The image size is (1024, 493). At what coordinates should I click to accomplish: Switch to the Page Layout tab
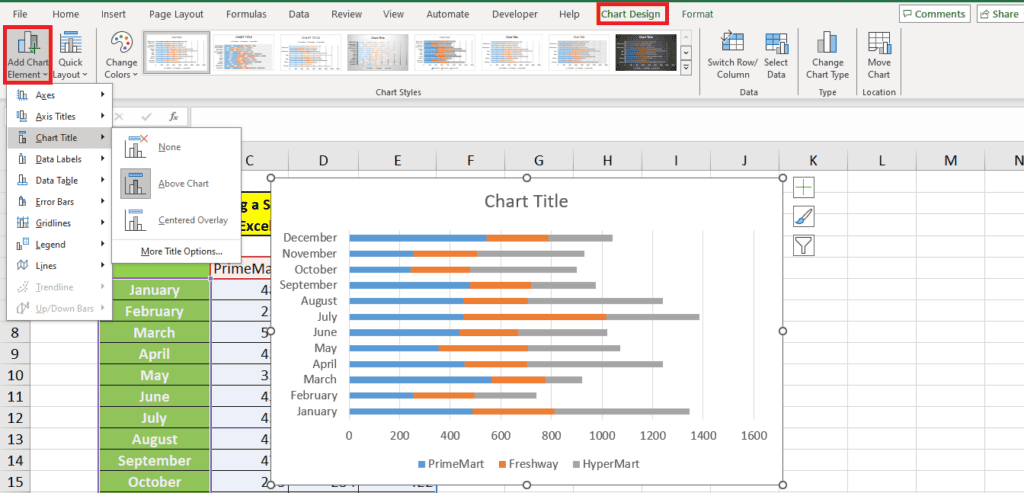pos(176,14)
